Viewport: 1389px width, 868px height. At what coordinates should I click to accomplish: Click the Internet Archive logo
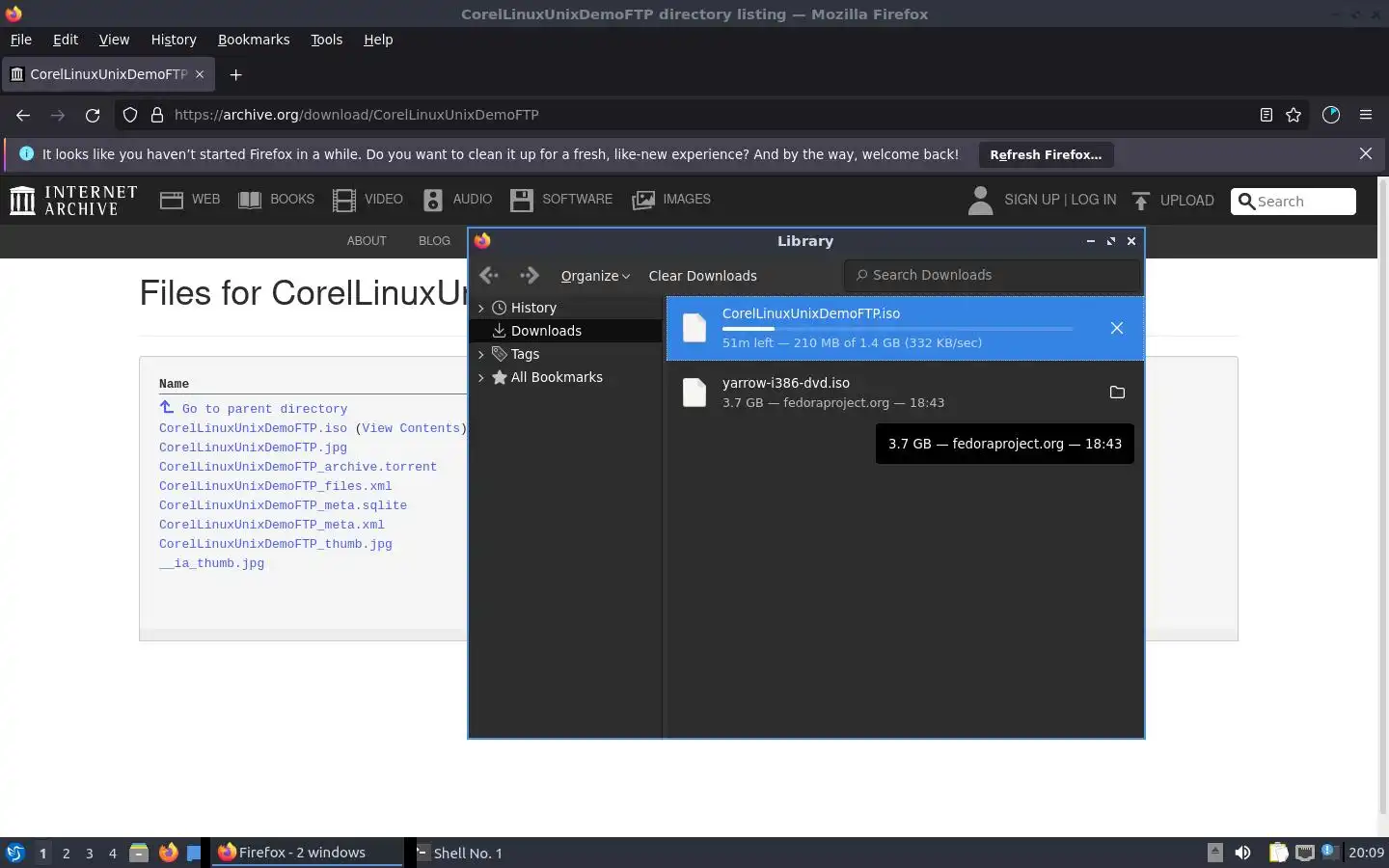(73, 201)
